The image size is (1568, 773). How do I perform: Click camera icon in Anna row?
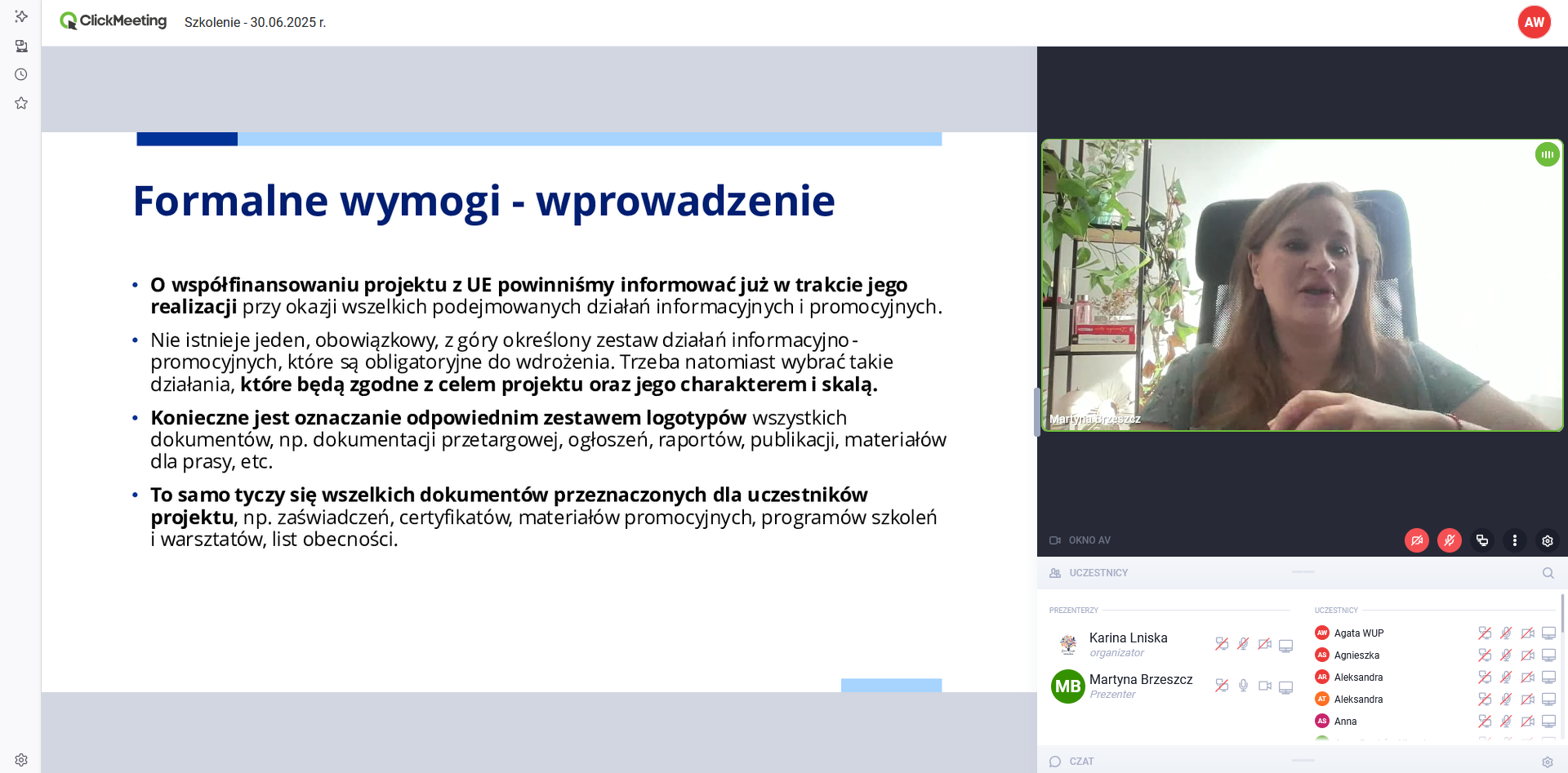pyautogui.click(x=1527, y=722)
